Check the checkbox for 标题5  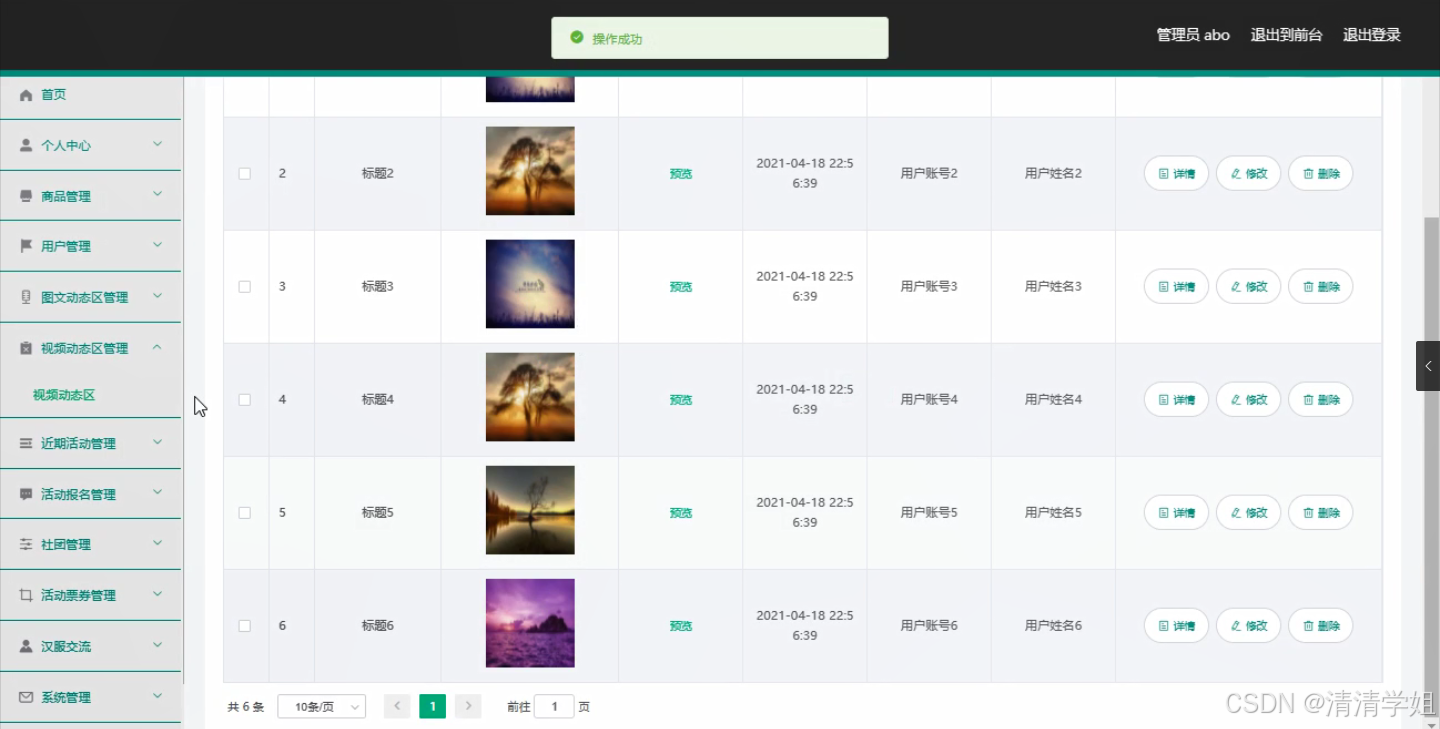pos(244,512)
